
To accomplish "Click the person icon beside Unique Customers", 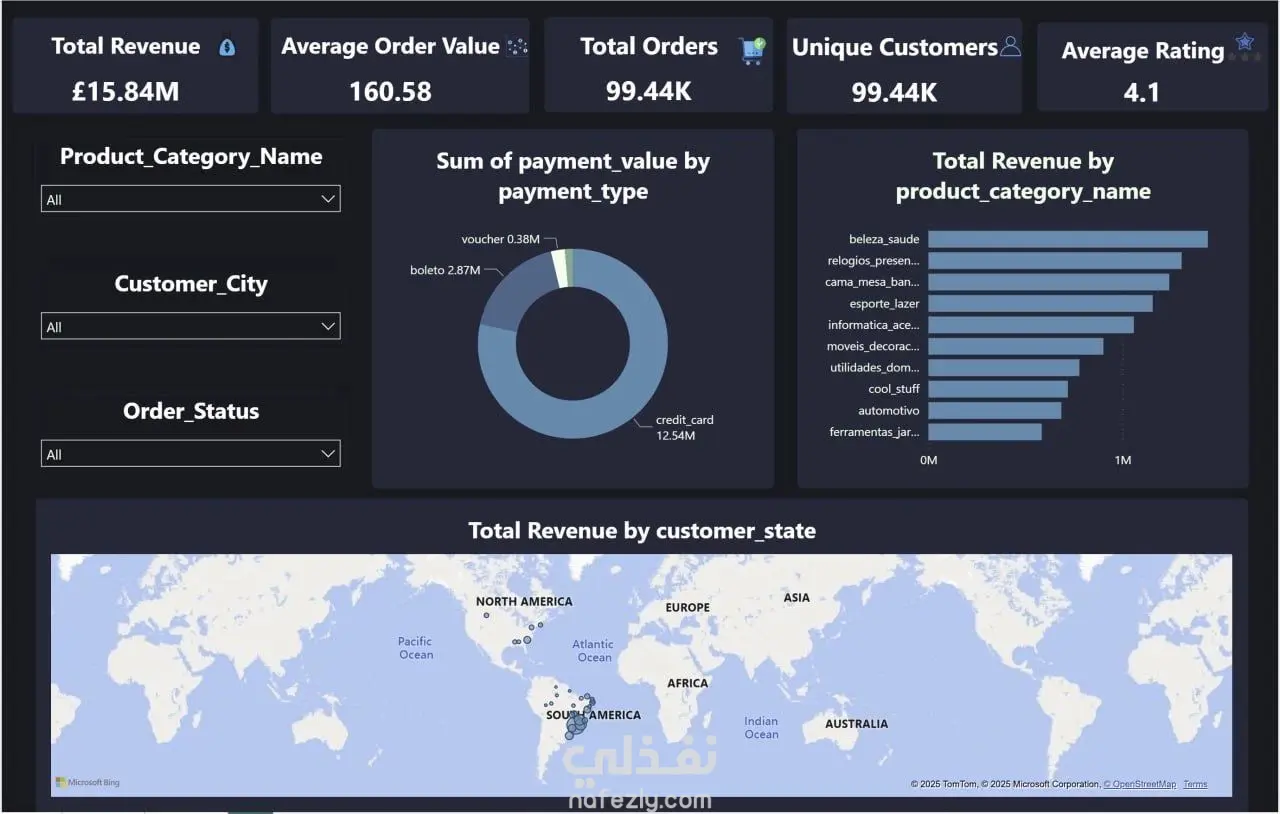I will 1010,46.
